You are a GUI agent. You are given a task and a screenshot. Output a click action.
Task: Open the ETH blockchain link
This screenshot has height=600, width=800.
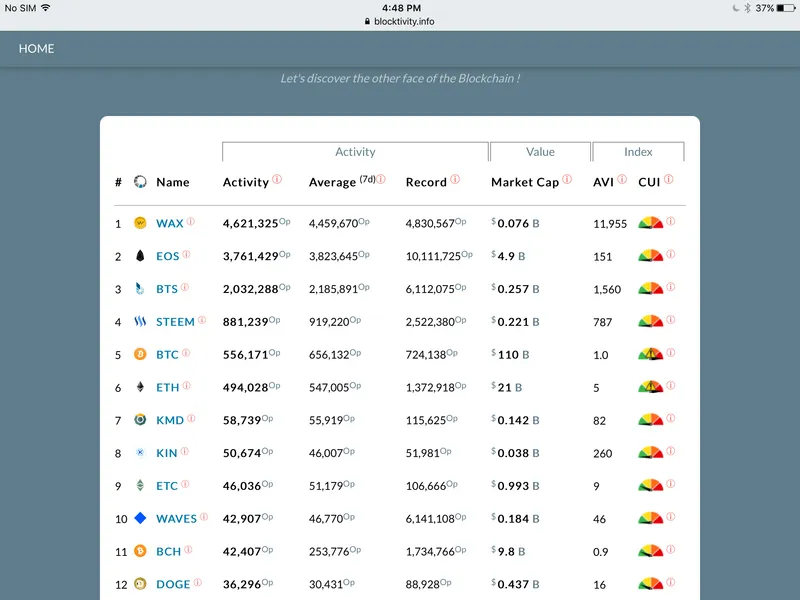[x=167, y=387]
